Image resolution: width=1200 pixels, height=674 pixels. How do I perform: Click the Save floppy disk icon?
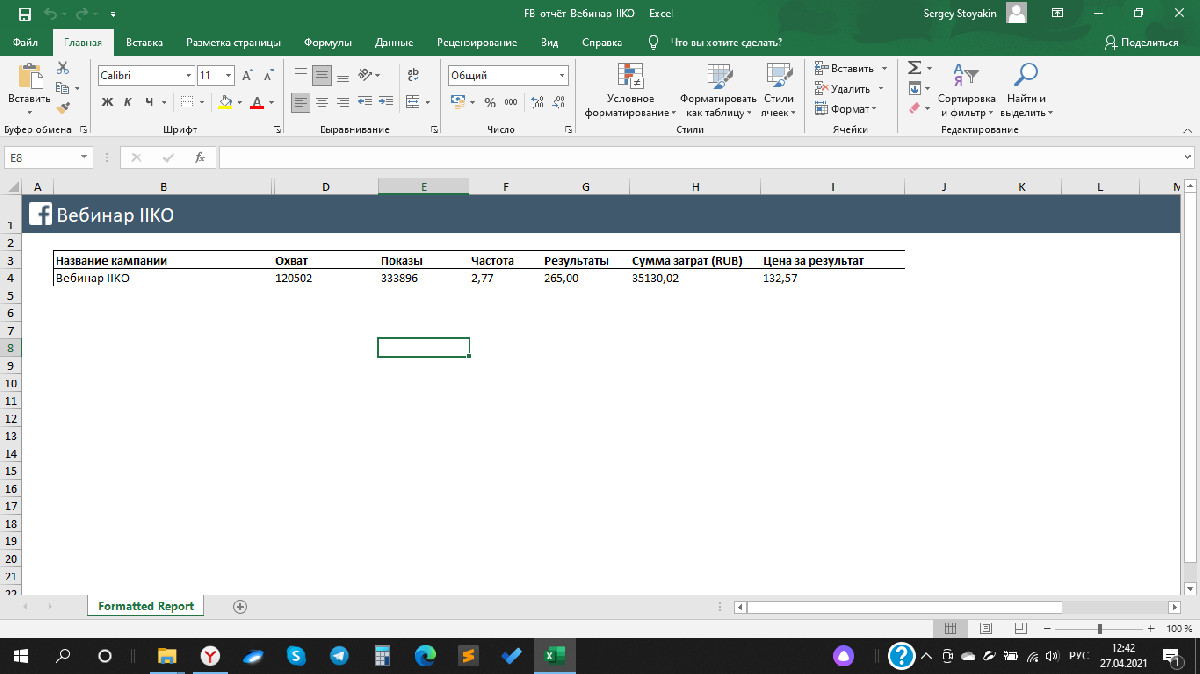[25, 14]
